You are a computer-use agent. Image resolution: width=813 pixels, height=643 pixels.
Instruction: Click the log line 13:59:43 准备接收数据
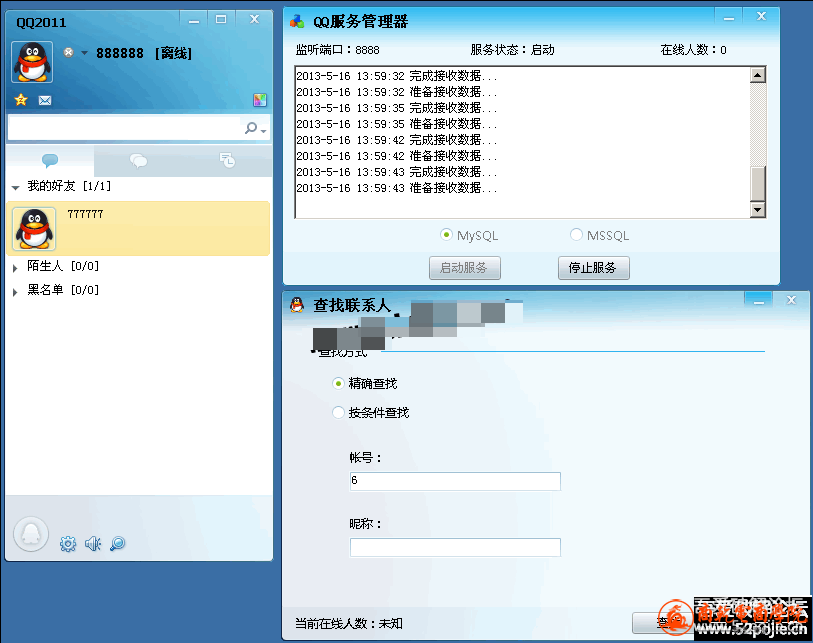coord(397,188)
